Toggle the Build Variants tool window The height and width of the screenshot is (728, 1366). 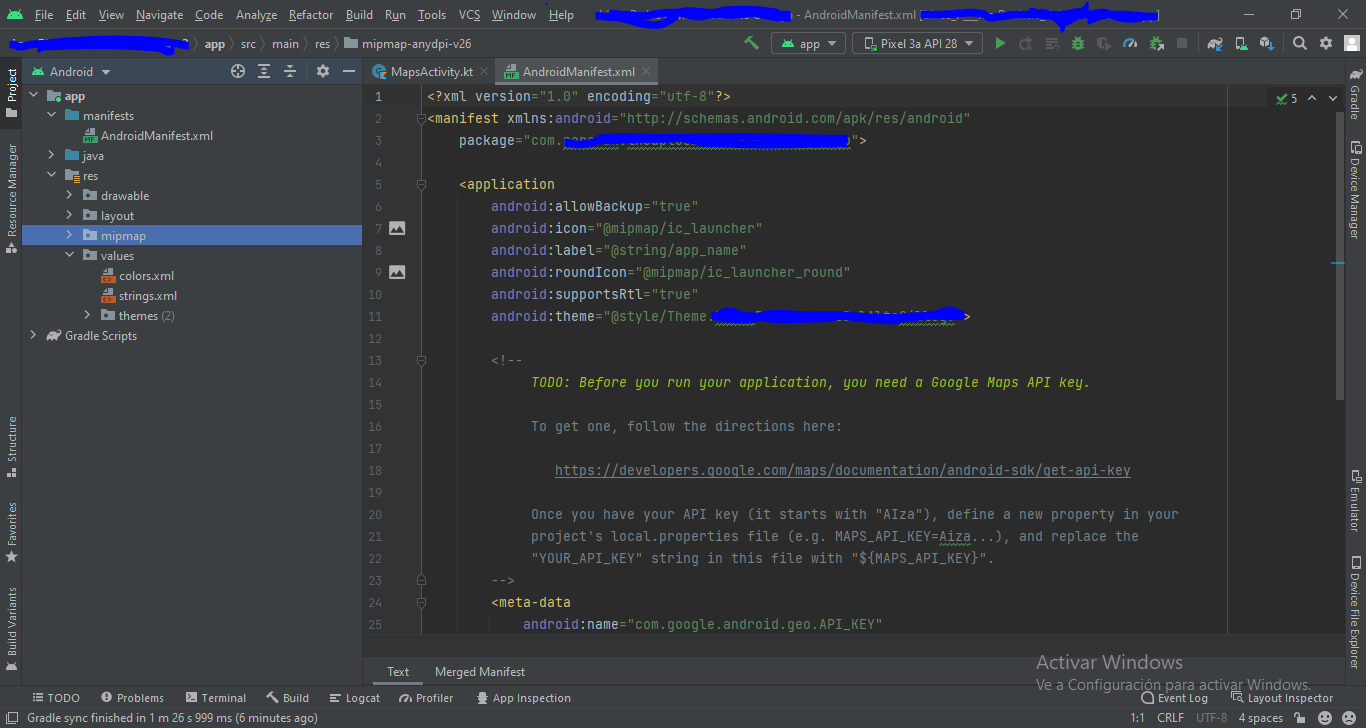click(x=11, y=628)
